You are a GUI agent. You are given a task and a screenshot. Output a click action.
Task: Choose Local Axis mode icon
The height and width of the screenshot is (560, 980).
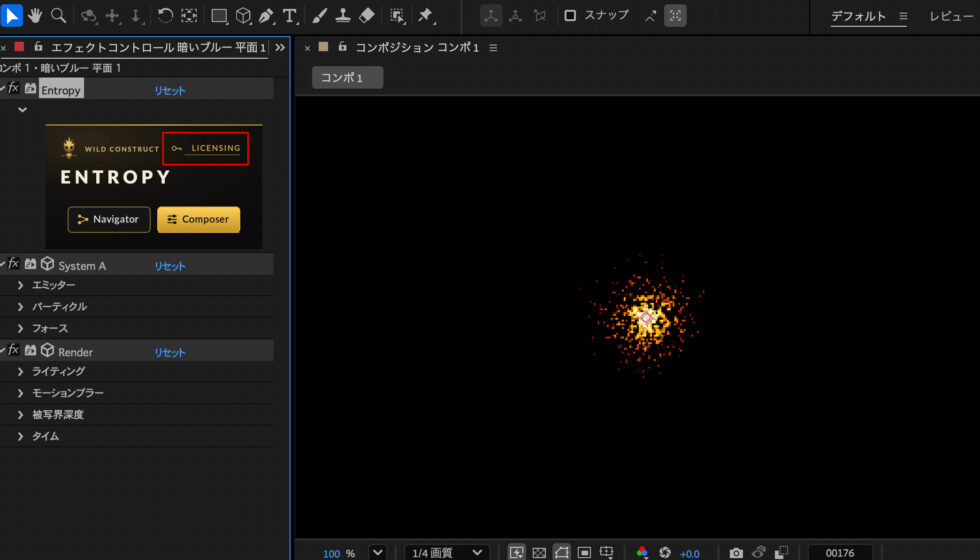point(491,16)
